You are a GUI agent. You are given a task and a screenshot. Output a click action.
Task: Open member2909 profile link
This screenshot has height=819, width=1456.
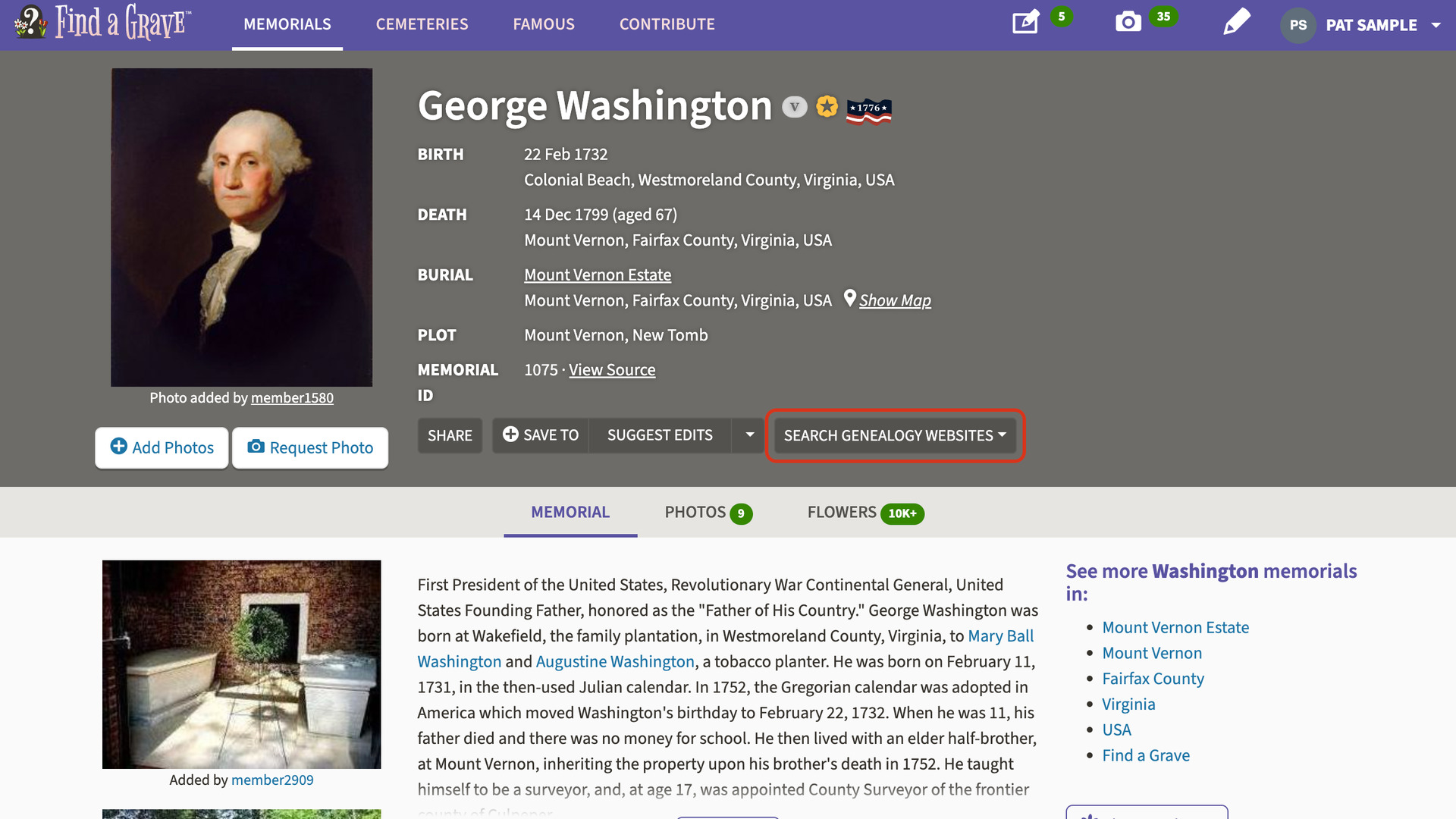click(272, 780)
